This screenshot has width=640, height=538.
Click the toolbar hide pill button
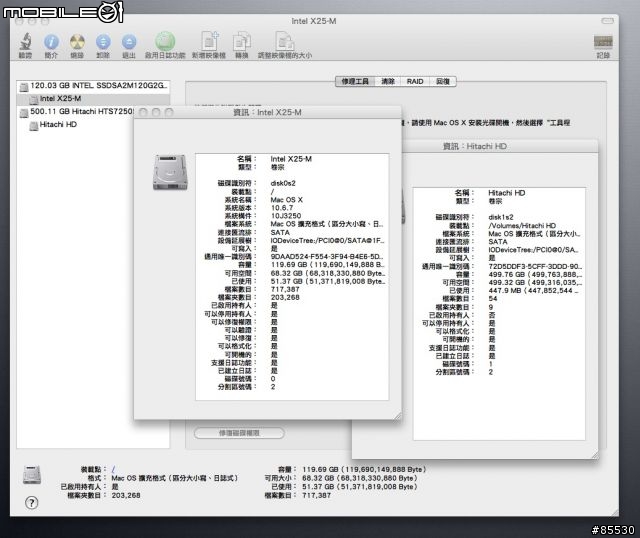coord(607,20)
